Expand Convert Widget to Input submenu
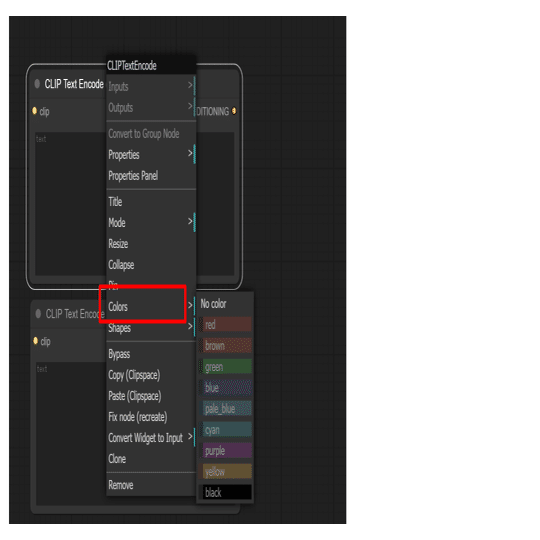Image resolution: width=540 pixels, height=540 pixels. tap(151, 438)
